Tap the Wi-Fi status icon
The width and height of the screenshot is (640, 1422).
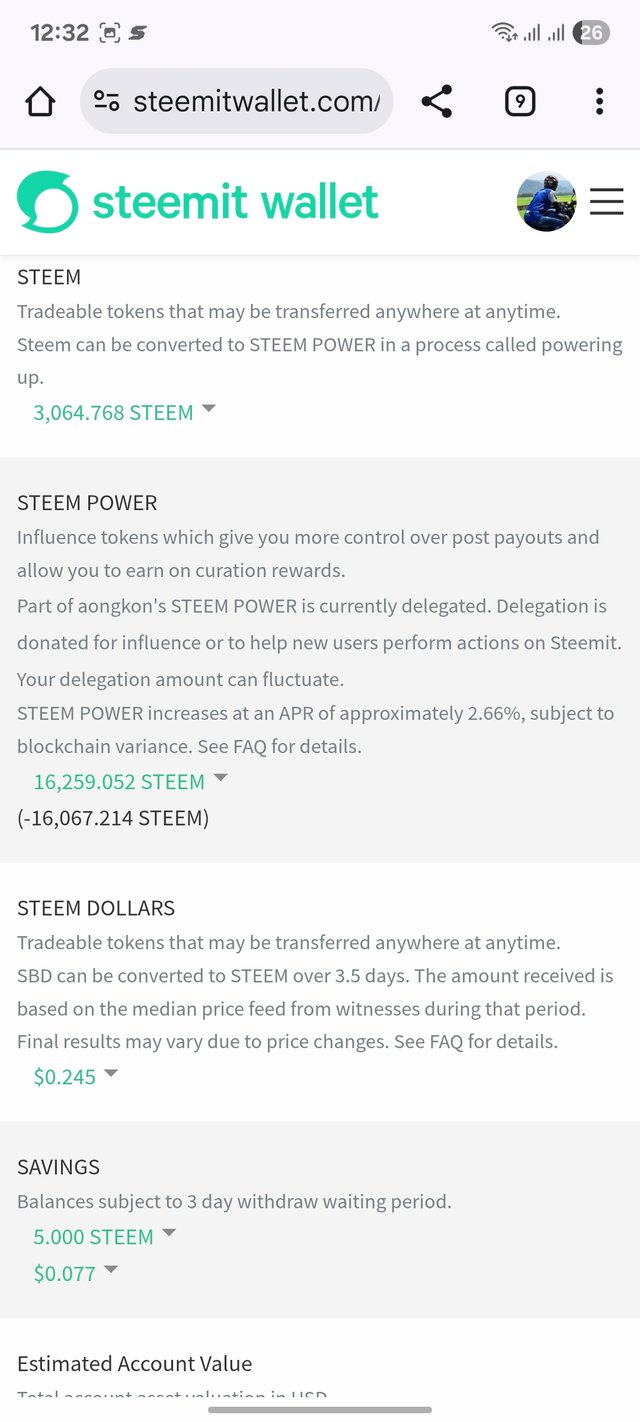coord(504,32)
